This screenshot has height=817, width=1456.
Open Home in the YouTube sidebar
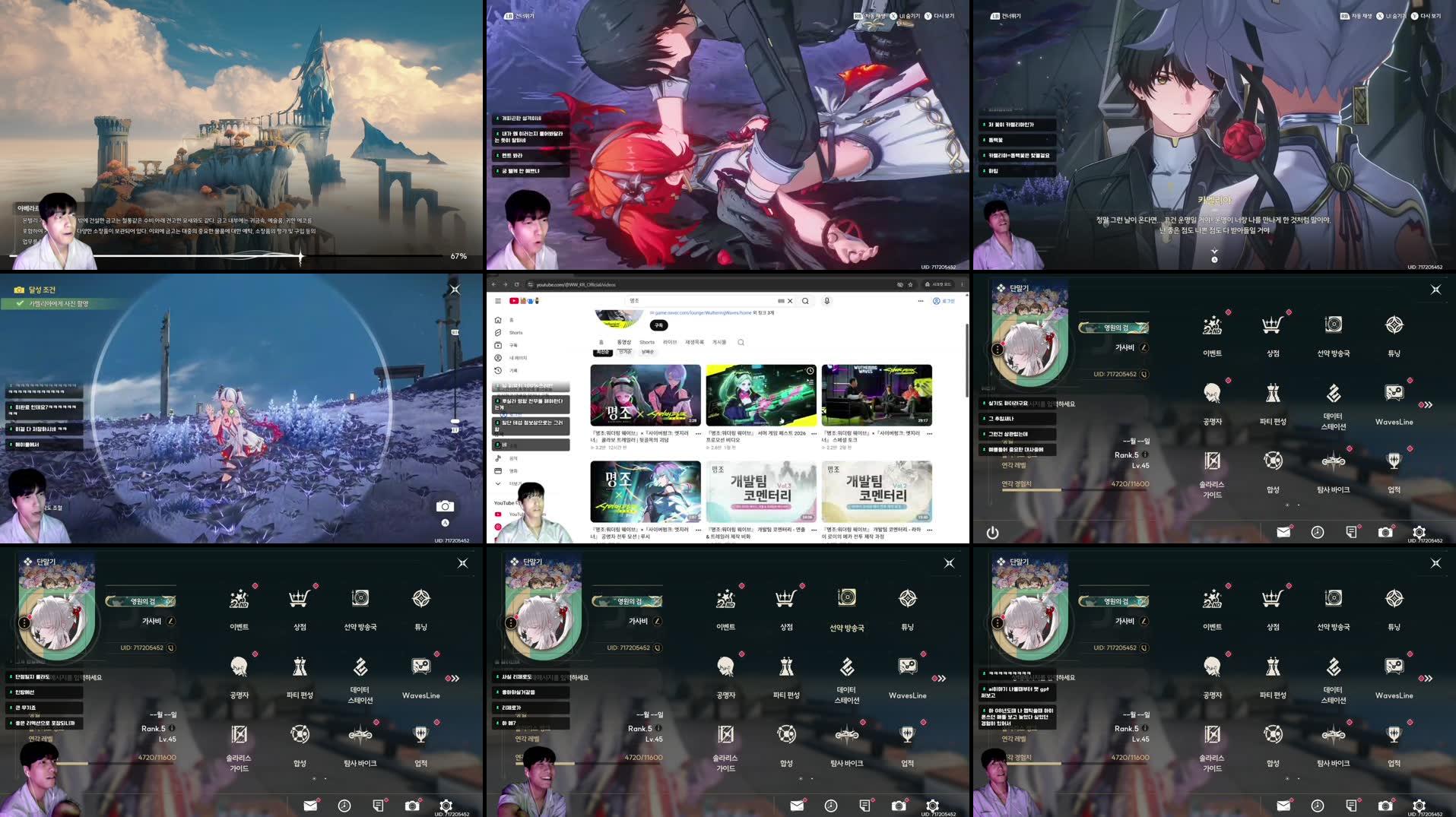point(504,320)
